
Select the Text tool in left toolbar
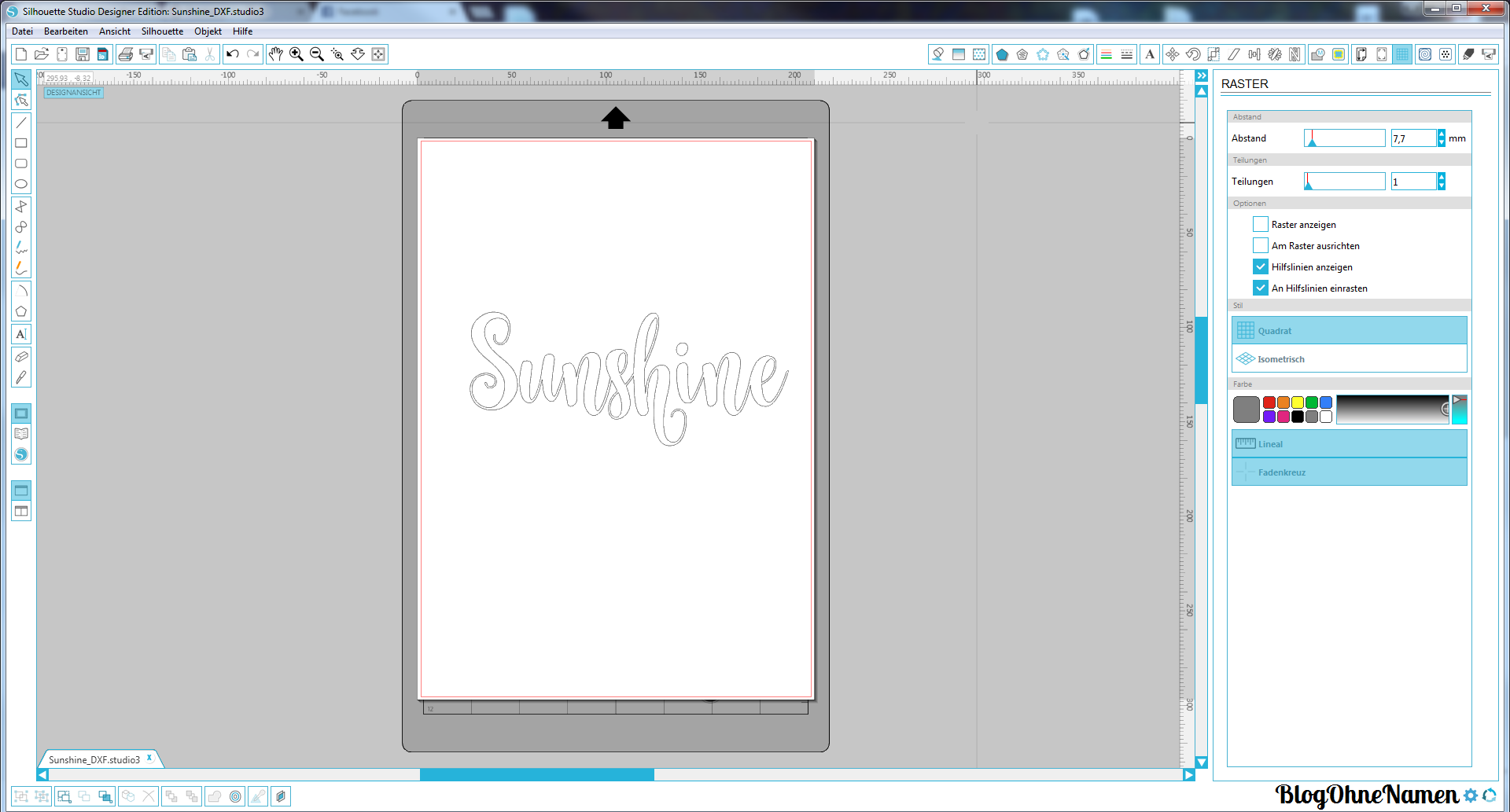pos(21,334)
